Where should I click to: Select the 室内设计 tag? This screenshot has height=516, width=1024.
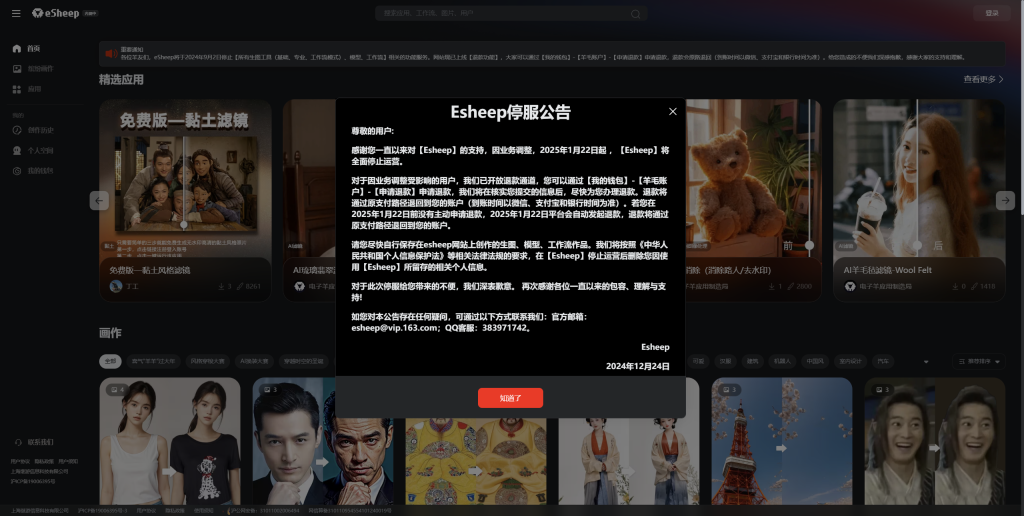tap(850, 361)
